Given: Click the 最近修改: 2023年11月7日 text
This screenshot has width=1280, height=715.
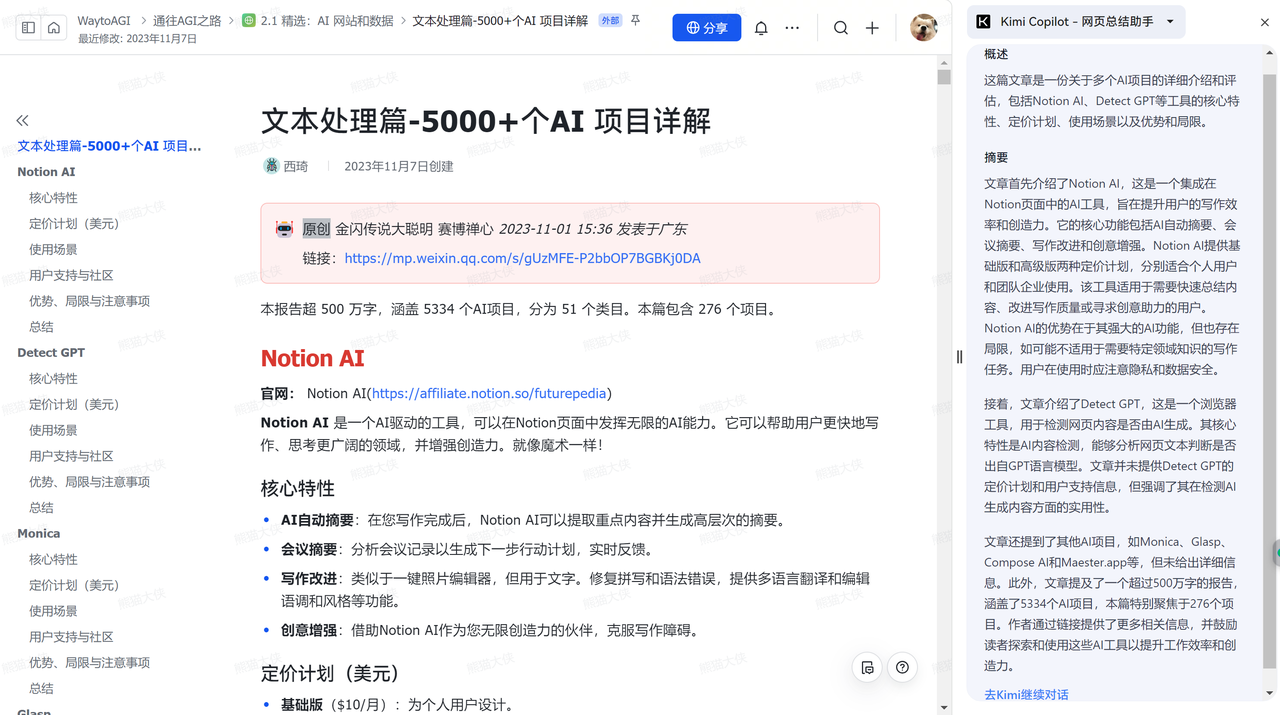Looking at the screenshot, I should click(x=136, y=38).
